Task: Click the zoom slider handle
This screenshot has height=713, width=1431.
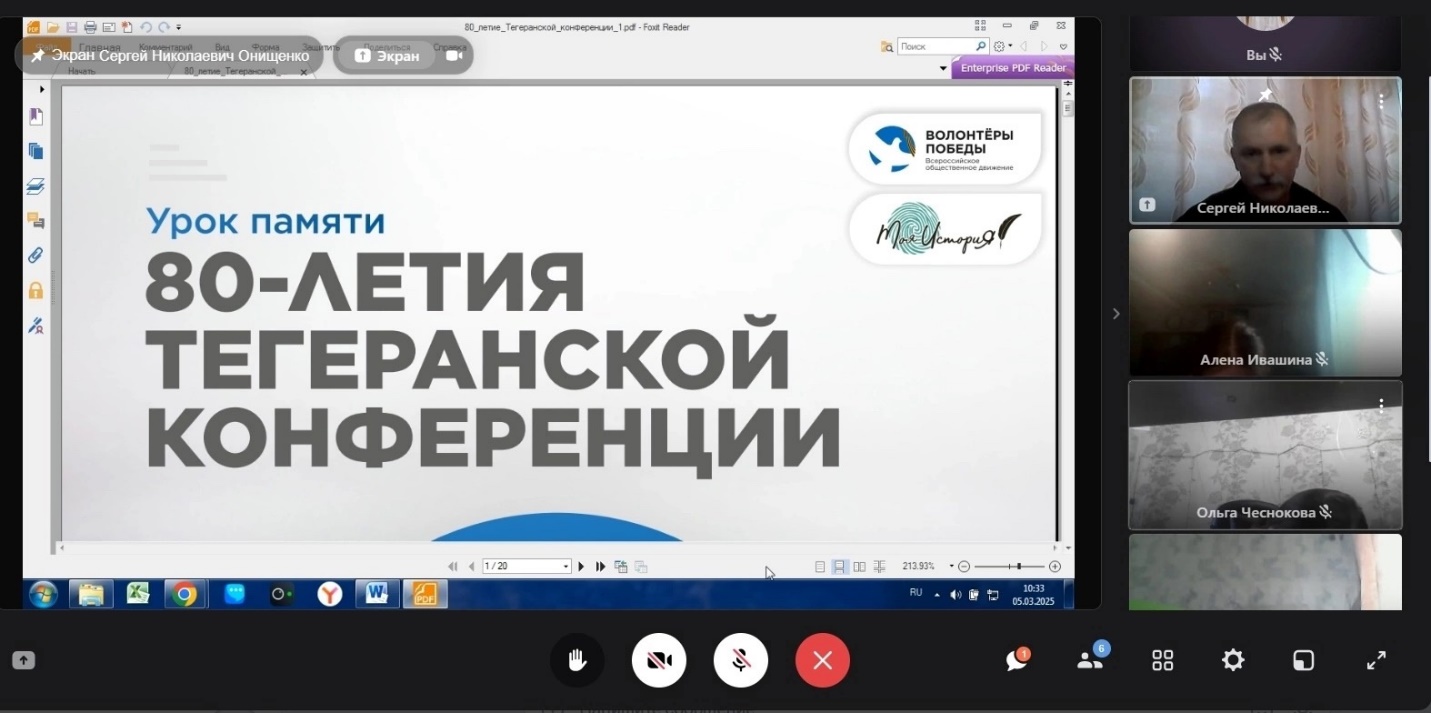Action: (1018, 566)
